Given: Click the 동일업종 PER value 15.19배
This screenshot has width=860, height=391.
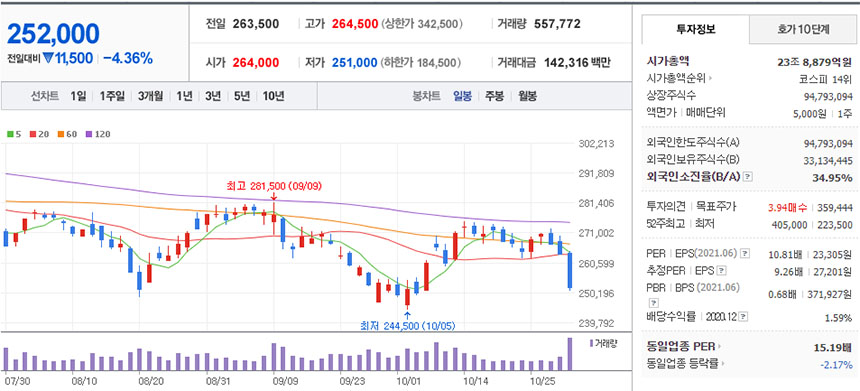Looking at the screenshot, I should (833, 347).
